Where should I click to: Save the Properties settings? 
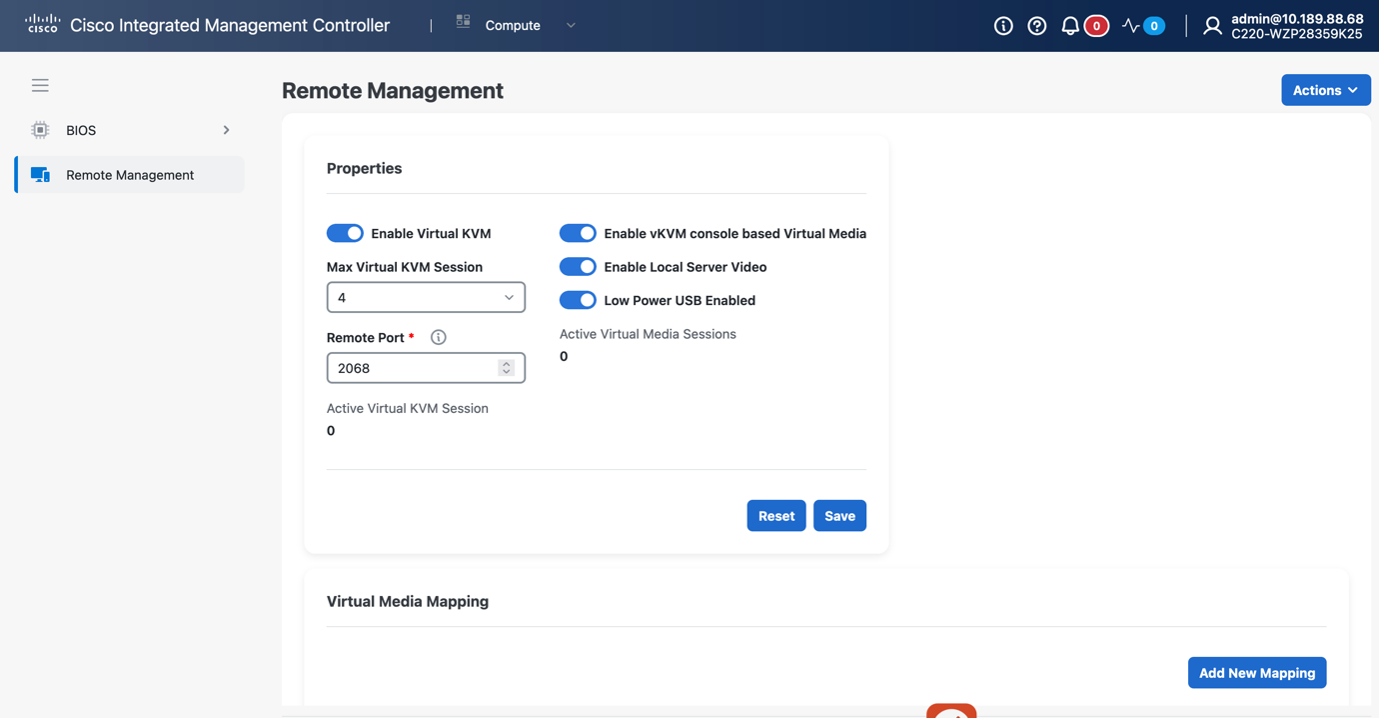pos(839,515)
